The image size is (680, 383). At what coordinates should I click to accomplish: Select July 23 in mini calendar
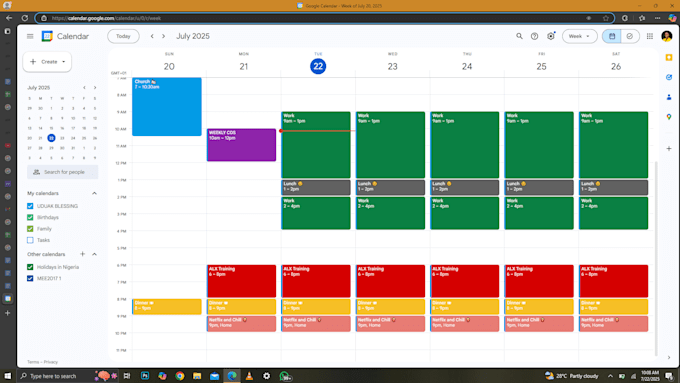[62, 138]
